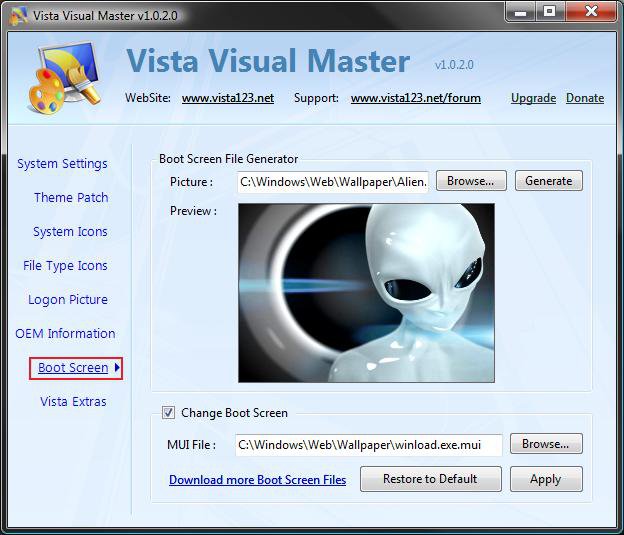Toggle the Change Boot Screen checkbox
Screen dimensions: 624x535
click(168, 412)
